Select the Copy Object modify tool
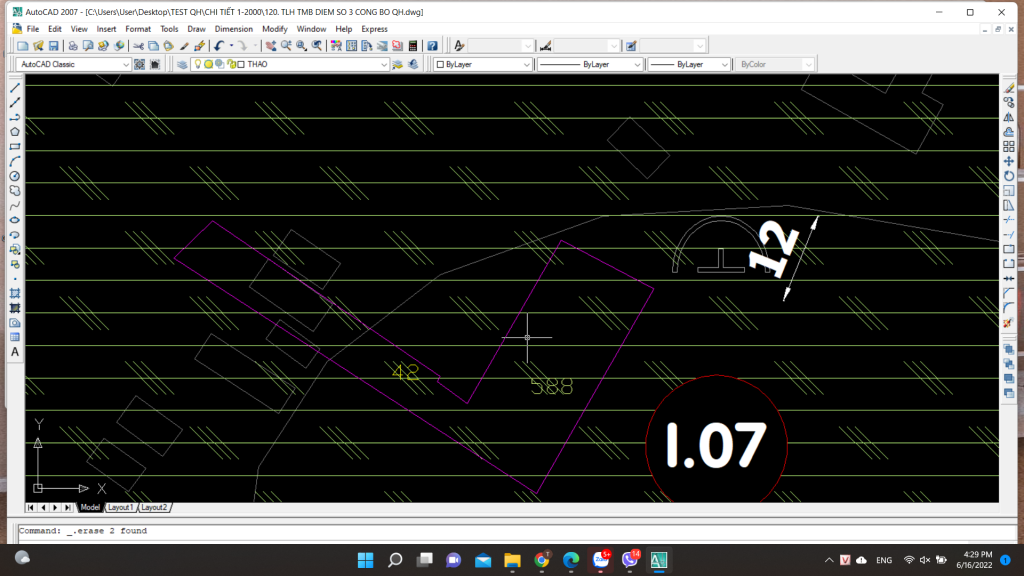 pyautogui.click(x=1009, y=103)
